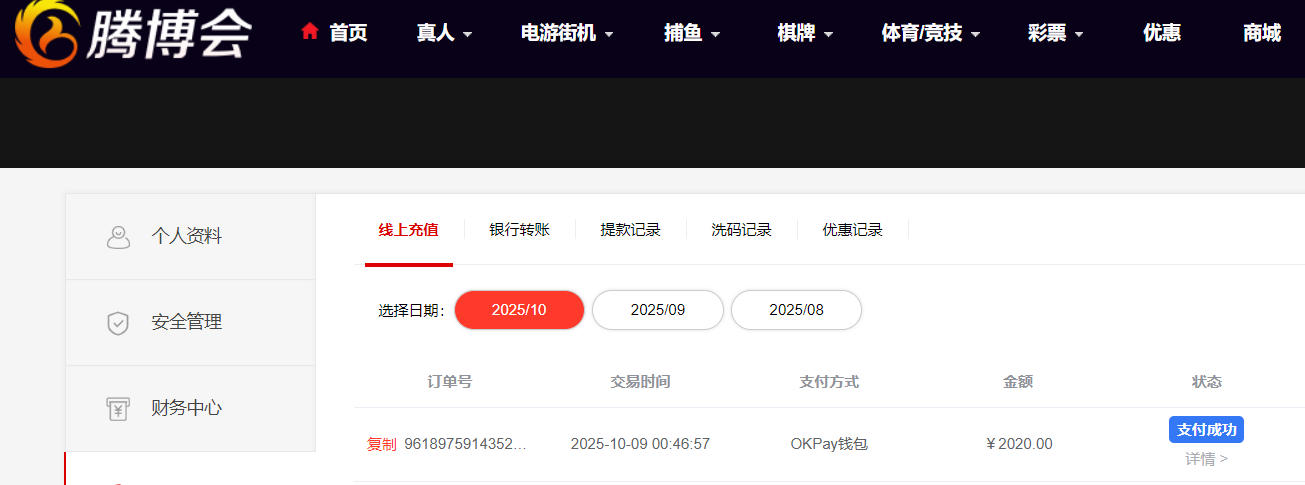Click 复制 to copy the order number

pos(381,444)
